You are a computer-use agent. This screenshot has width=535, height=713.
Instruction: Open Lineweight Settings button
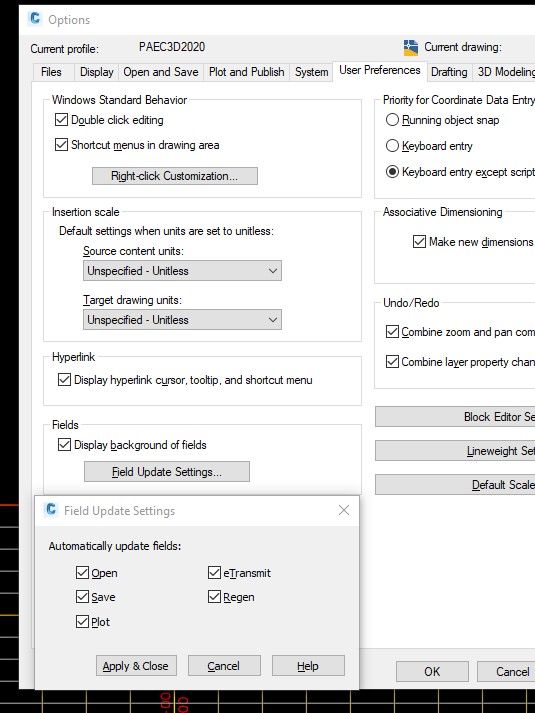[455, 451]
